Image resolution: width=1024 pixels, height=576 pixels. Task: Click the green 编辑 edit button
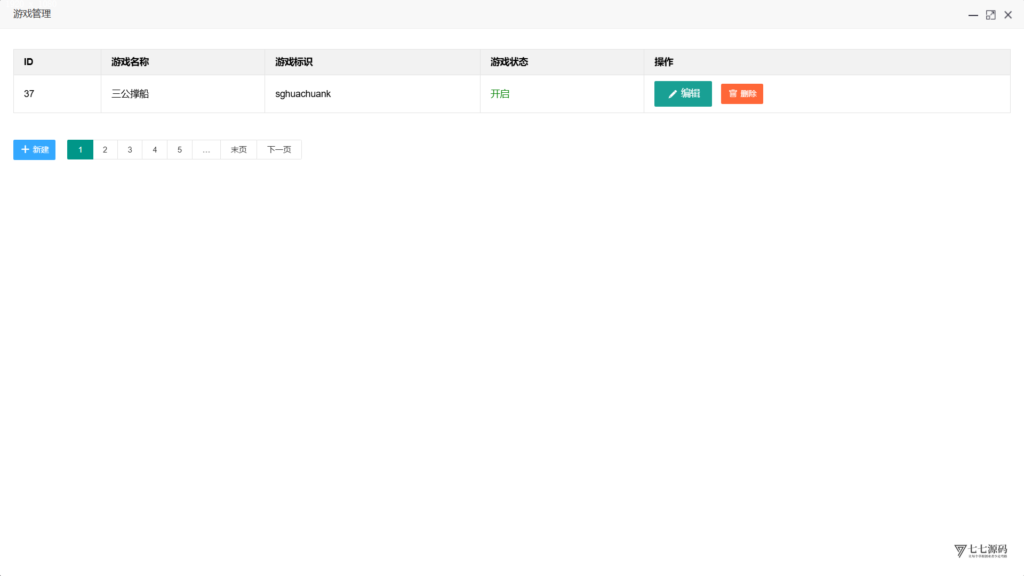pos(682,93)
